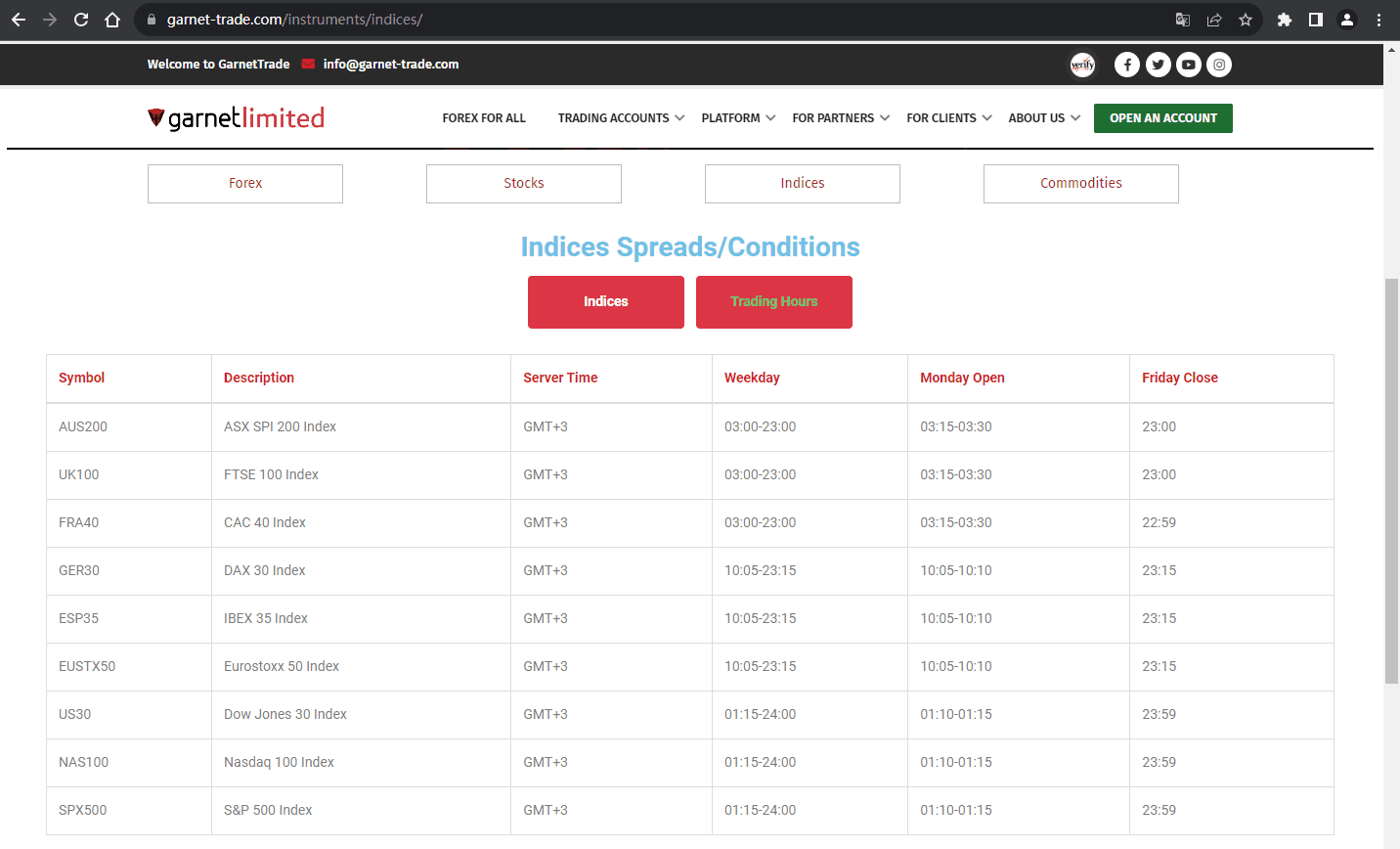Visit GarnetTrade YouTube channel
Screen dimensions: 1400x849
(x=1189, y=65)
